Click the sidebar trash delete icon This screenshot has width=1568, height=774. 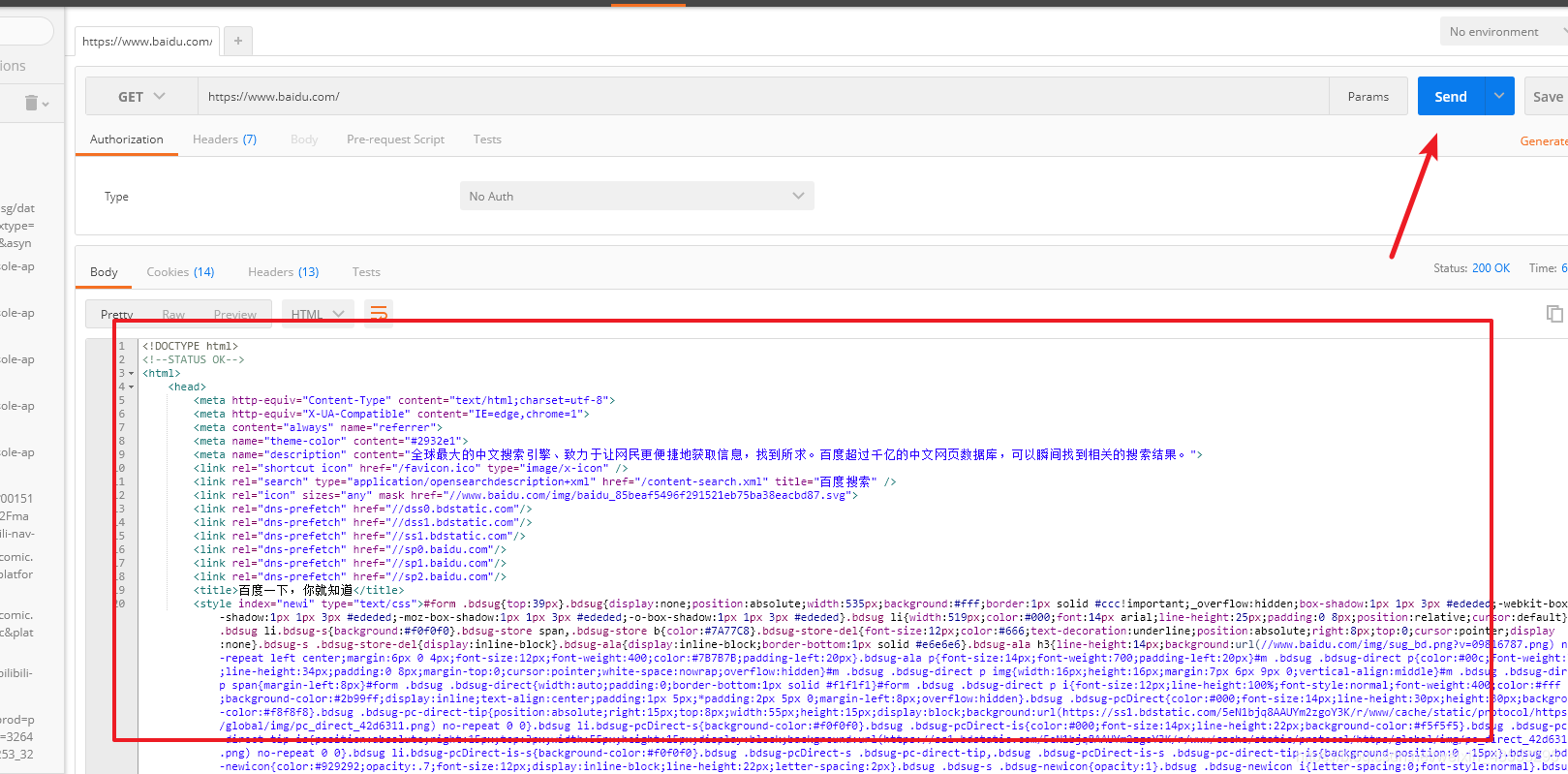coord(31,103)
